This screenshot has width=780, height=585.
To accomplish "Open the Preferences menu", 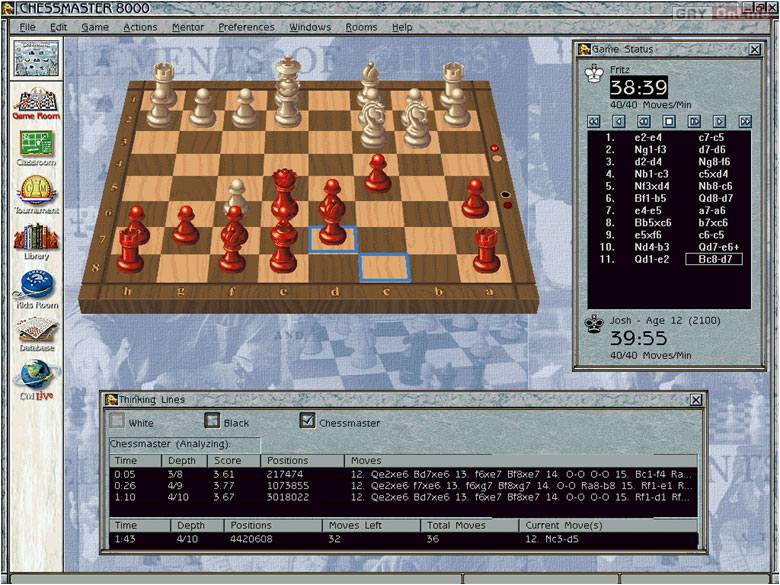I will (x=246, y=27).
